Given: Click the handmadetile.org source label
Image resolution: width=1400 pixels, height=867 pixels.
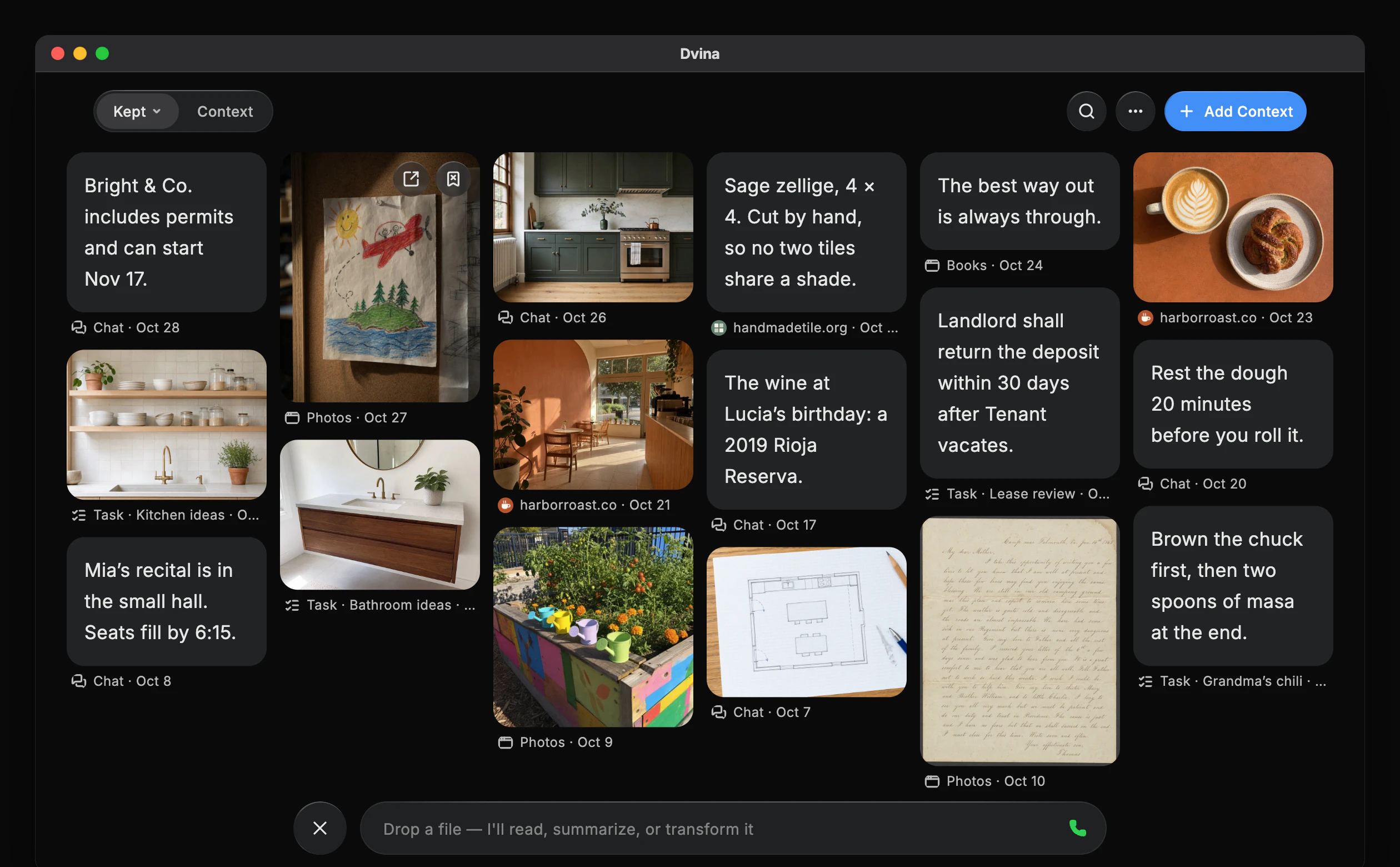Looking at the screenshot, I should (x=805, y=327).
